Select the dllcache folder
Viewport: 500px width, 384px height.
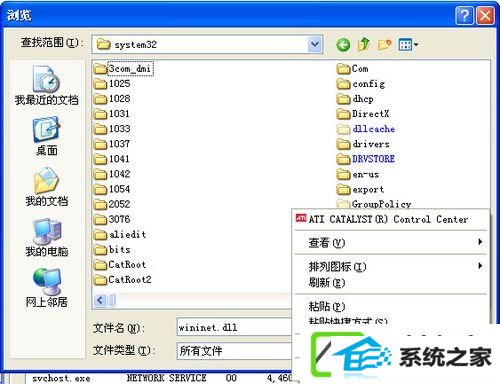pyautogui.click(x=366, y=129)
